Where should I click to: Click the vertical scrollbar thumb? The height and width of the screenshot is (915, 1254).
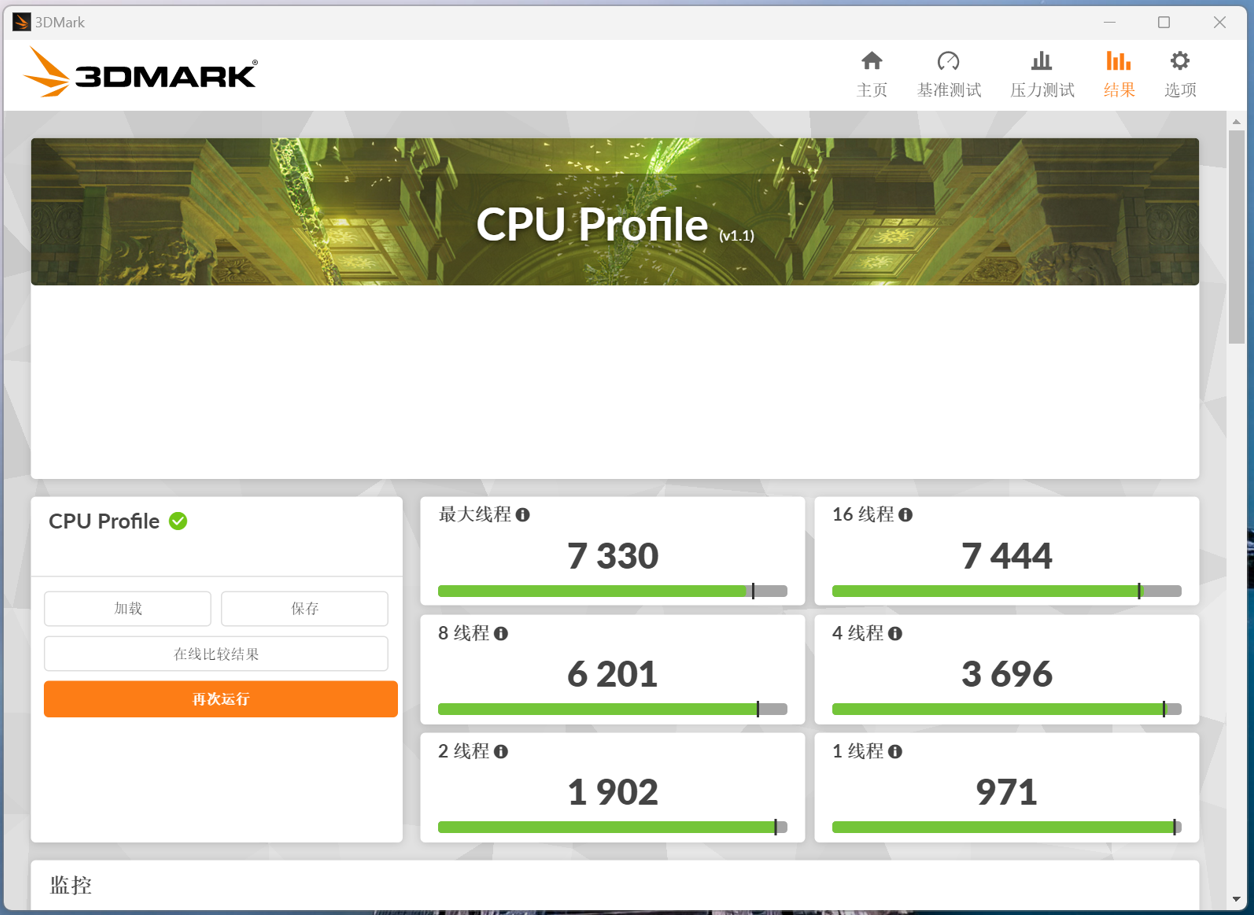[1236, 236]
